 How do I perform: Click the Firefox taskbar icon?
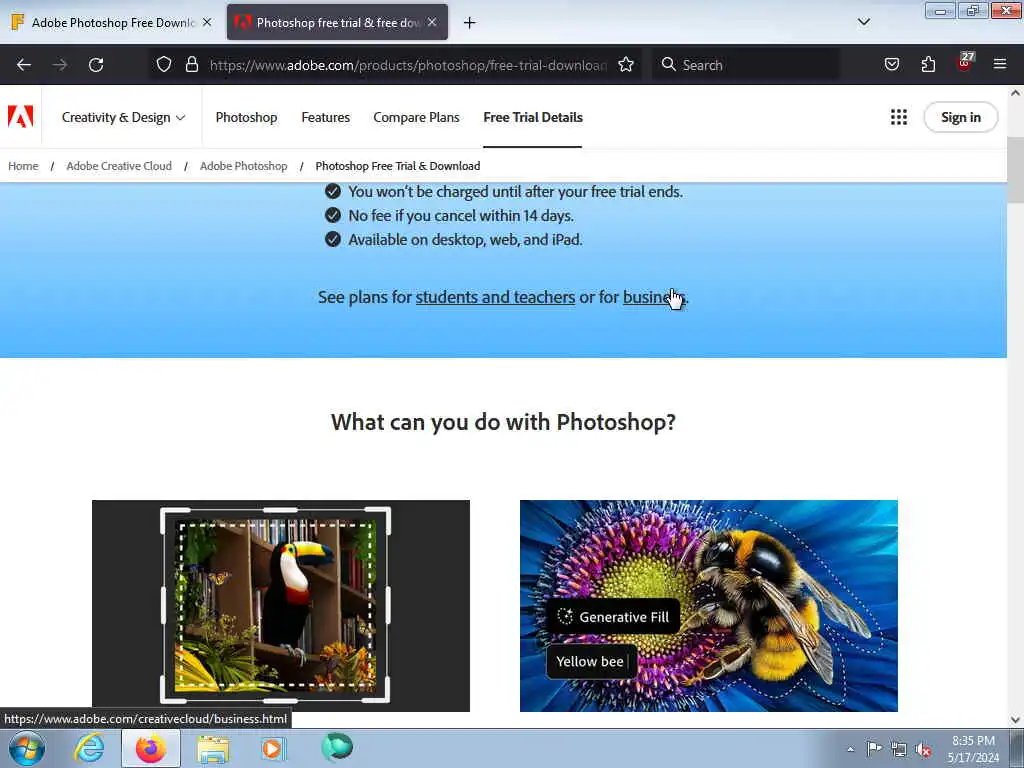[x=150, y=748]
